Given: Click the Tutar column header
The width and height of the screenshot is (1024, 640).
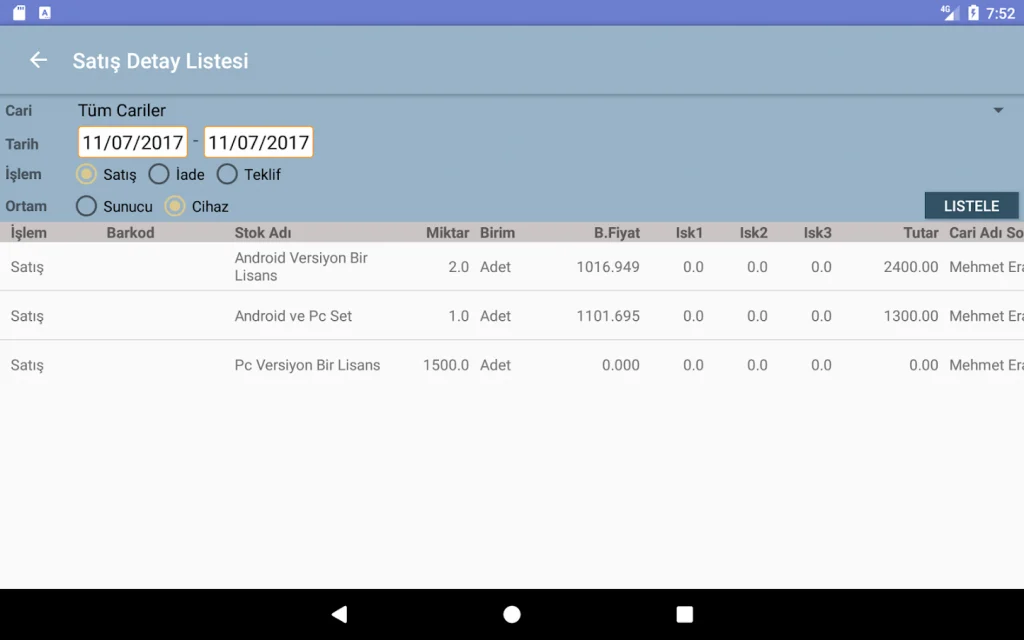Looking at the screenshot, I should click(921, 233).
